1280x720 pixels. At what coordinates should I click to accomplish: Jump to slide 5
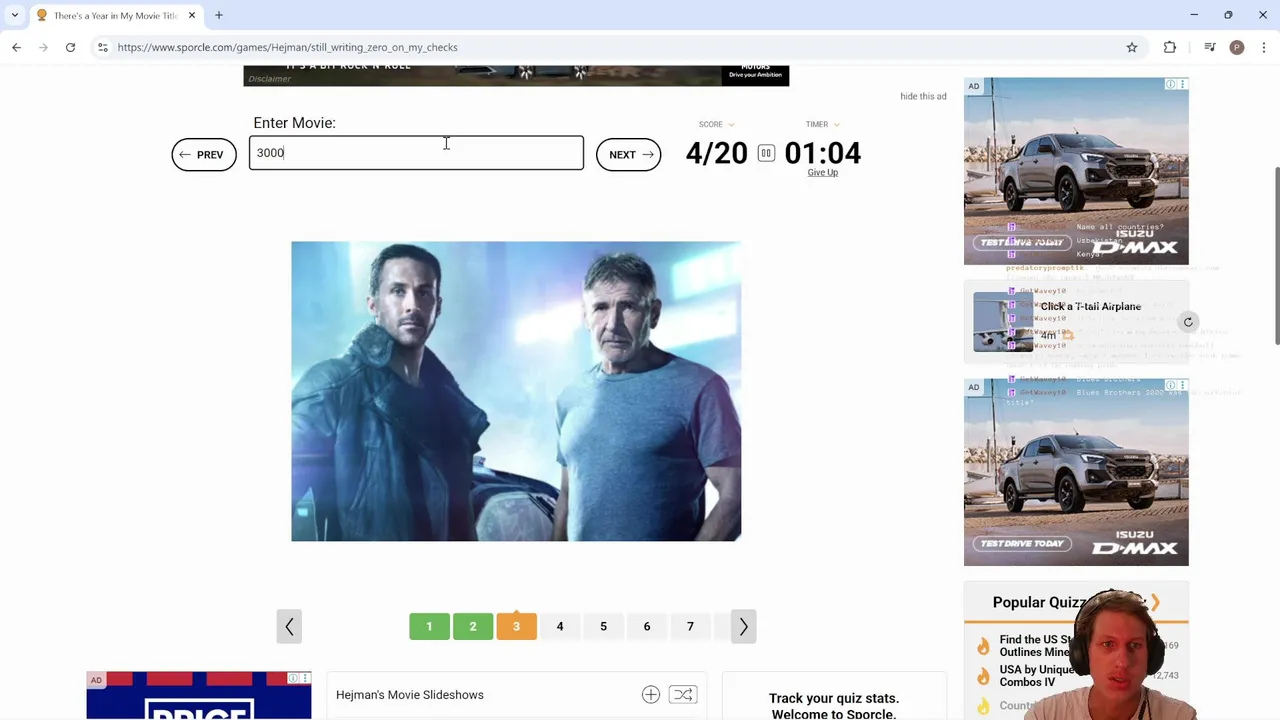[x=603, y=626]
